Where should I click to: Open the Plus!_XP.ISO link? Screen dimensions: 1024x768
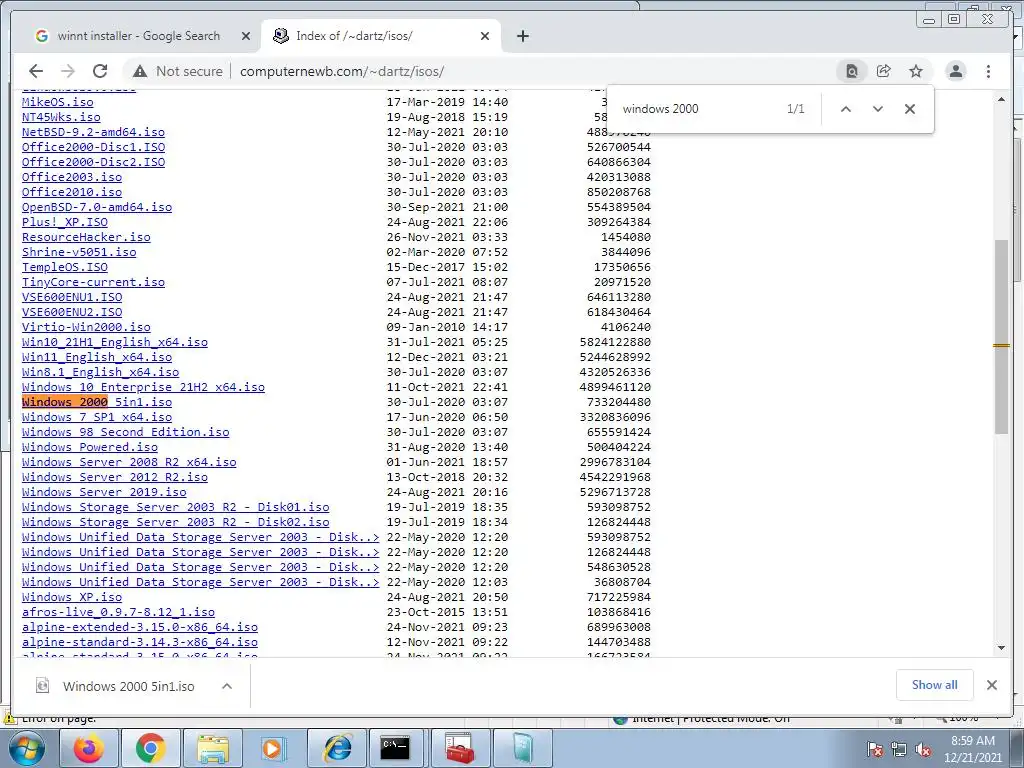tap(65, 222)
